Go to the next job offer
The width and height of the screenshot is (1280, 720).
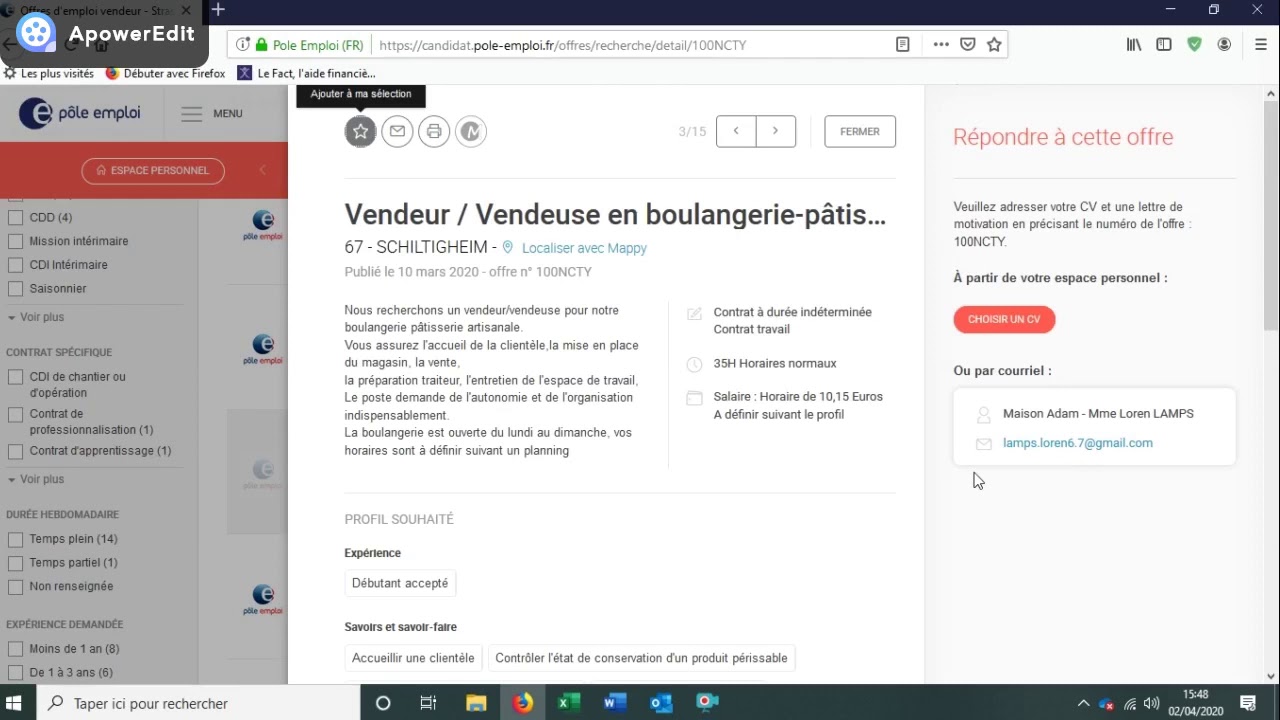(x=776, y=131)
